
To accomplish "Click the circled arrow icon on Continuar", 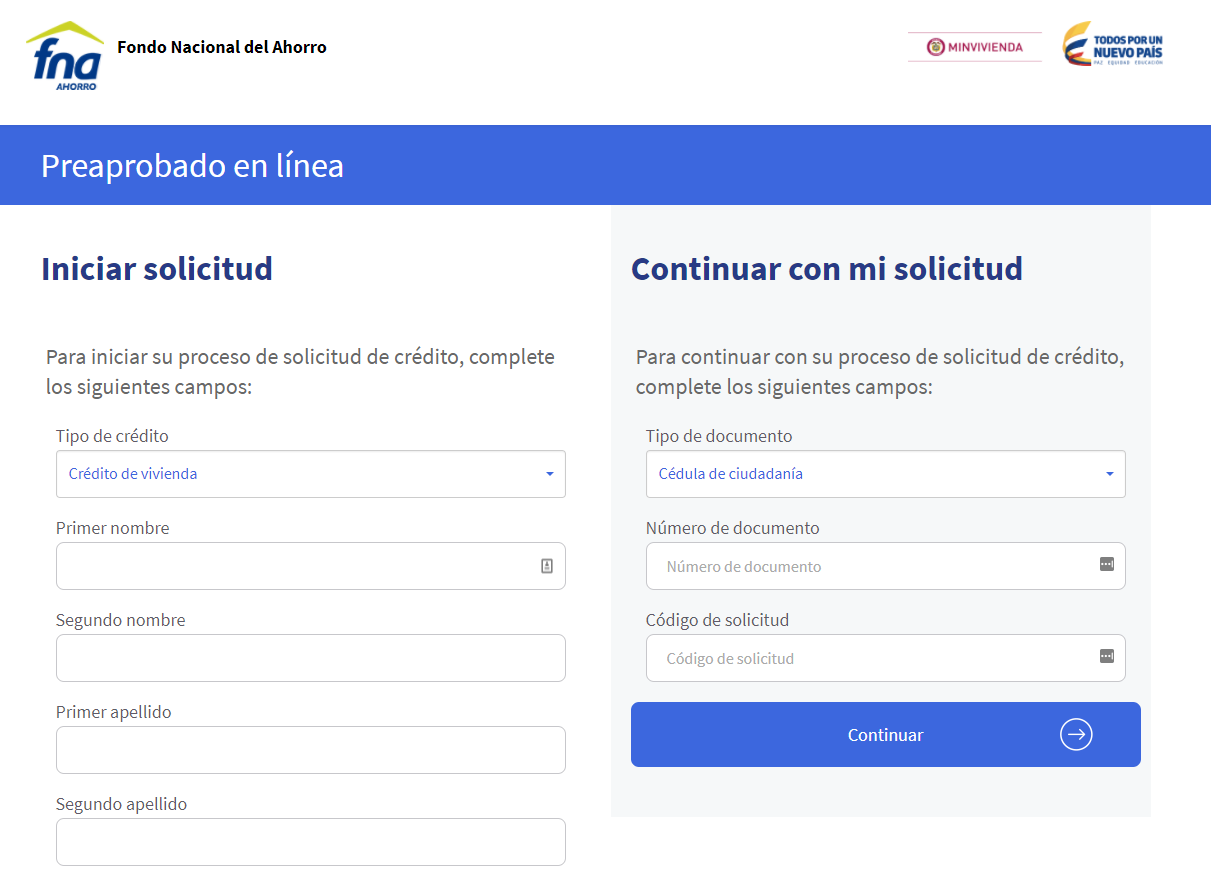I will [1076, 735].
